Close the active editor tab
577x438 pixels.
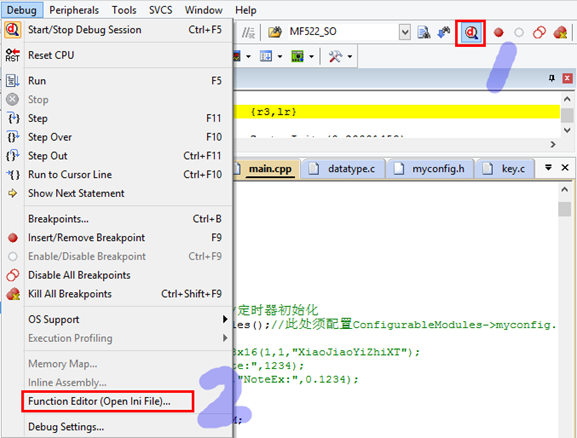click(x=565, y=167)
